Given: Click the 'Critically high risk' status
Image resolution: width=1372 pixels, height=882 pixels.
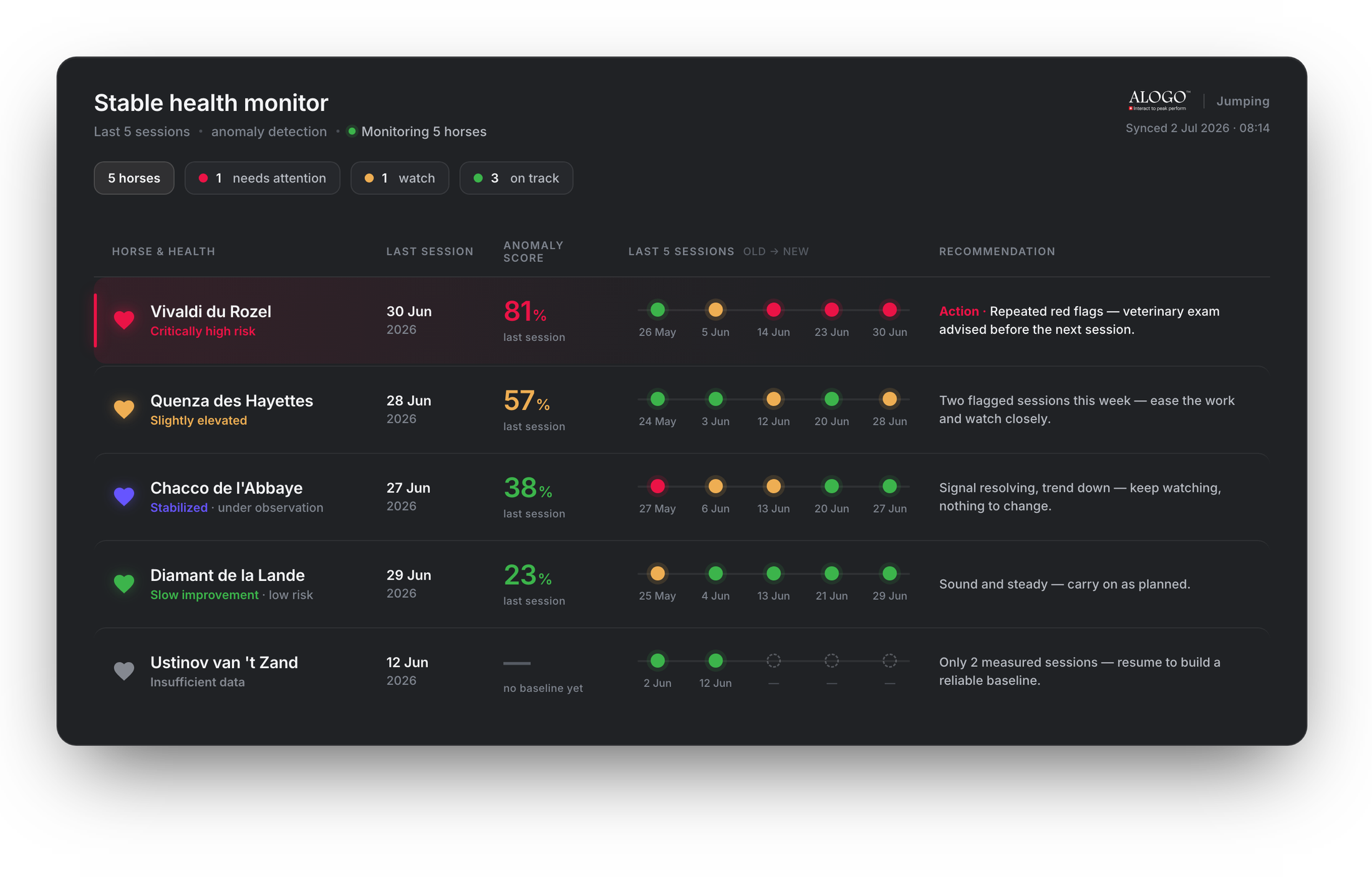Looking at the screenshot, I should coord(203,331).
